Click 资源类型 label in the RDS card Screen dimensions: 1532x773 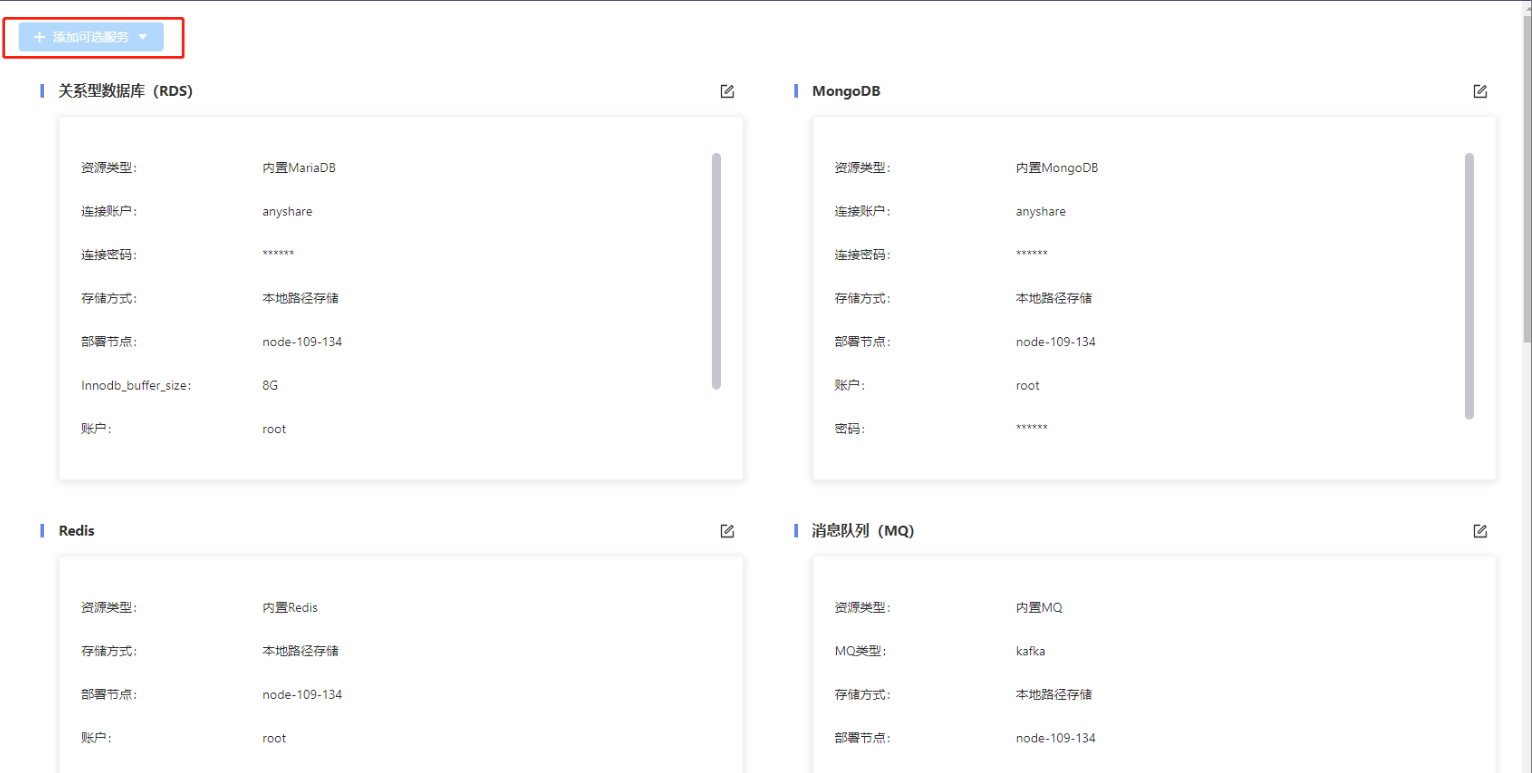pyautogui.click(x=109, y=168)
